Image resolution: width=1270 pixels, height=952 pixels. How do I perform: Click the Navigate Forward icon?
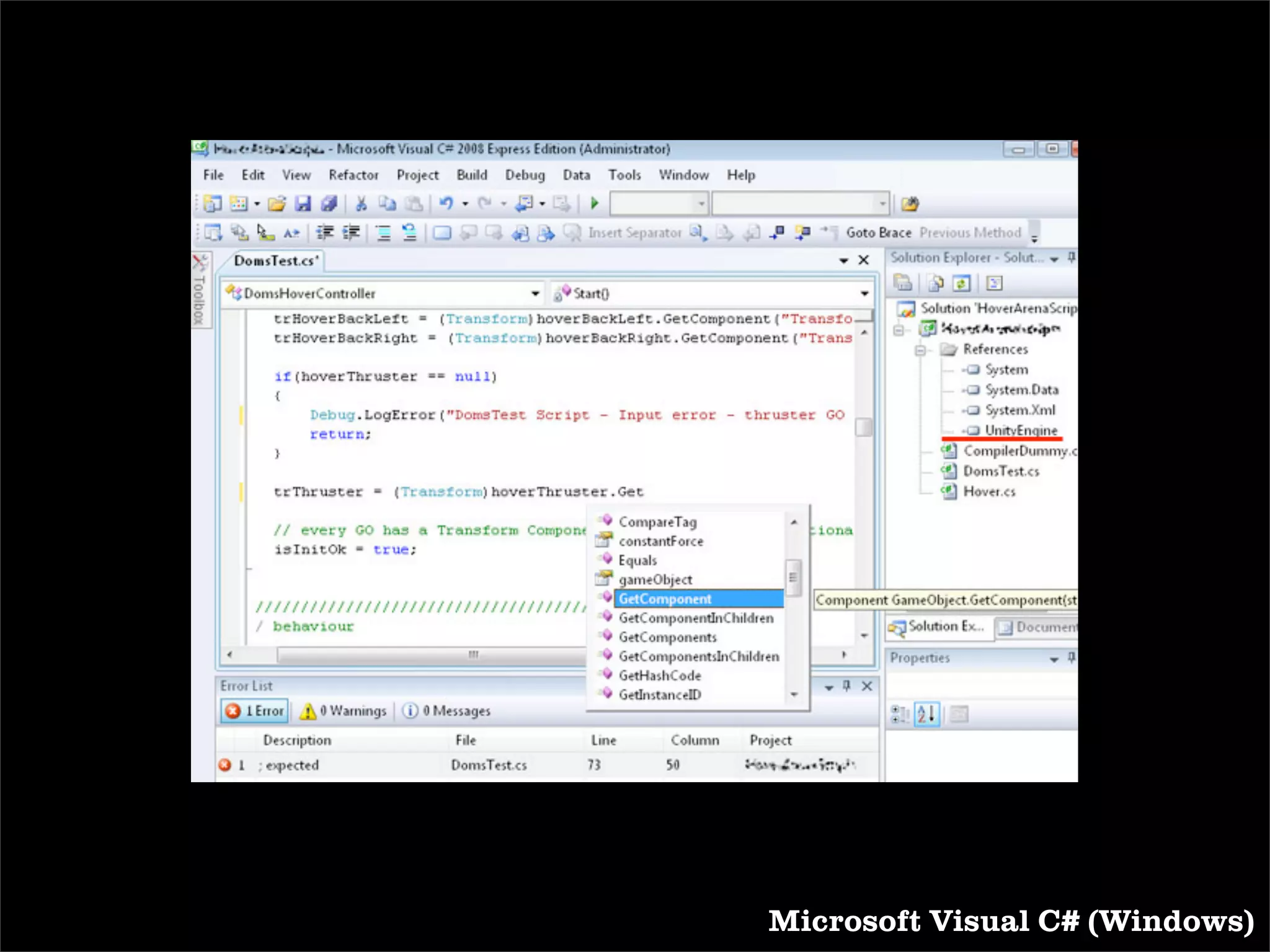coord(561,203)
